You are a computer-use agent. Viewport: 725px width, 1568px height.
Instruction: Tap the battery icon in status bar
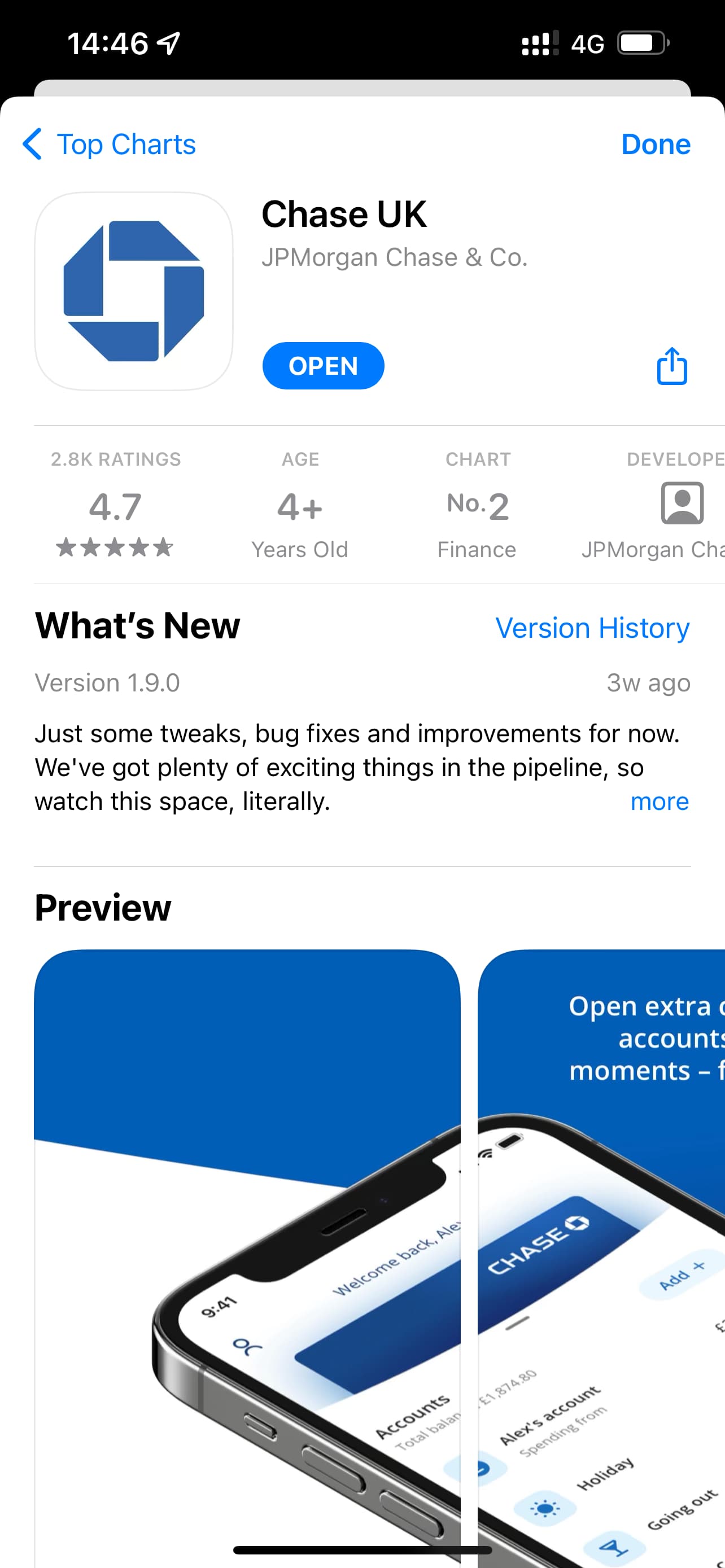(644, 43)
